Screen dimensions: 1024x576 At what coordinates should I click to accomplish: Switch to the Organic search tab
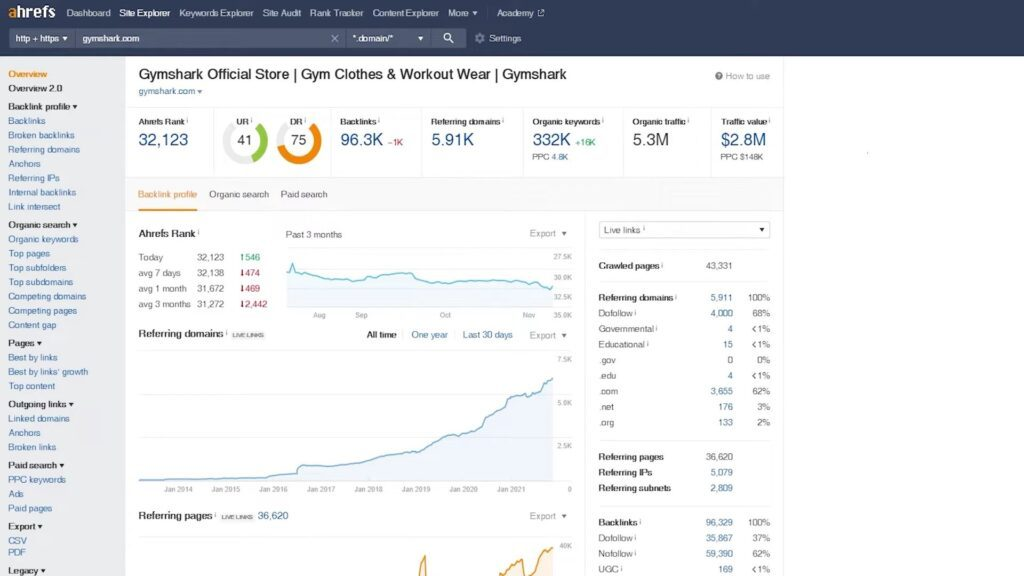point(239,195)
